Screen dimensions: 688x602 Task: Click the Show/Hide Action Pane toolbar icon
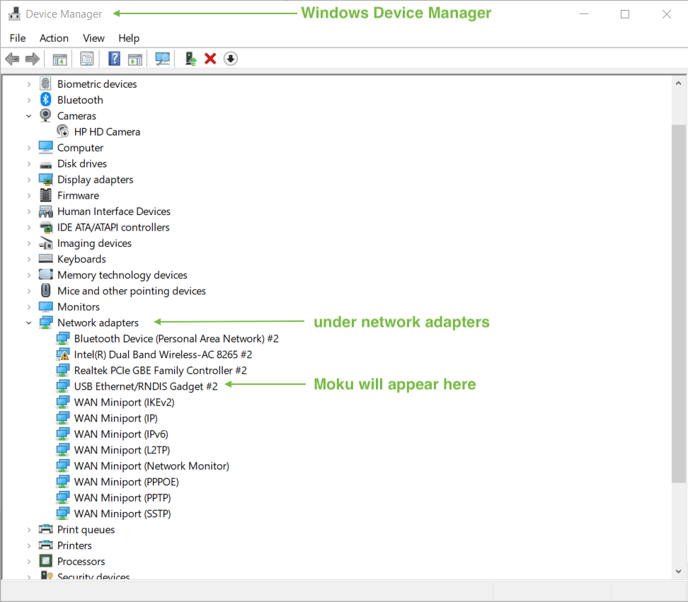[x=135, y=59]
